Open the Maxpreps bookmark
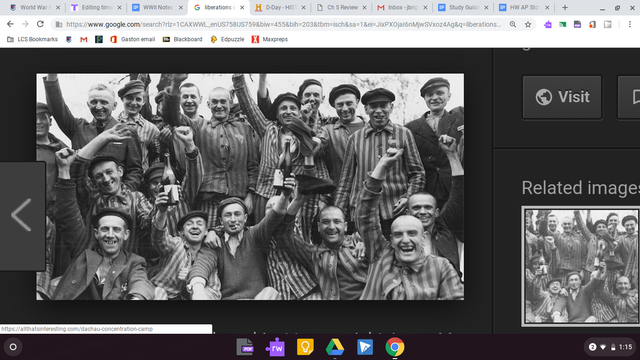The width and height of the screenshot is (640, 360). (x=270, y=39)
